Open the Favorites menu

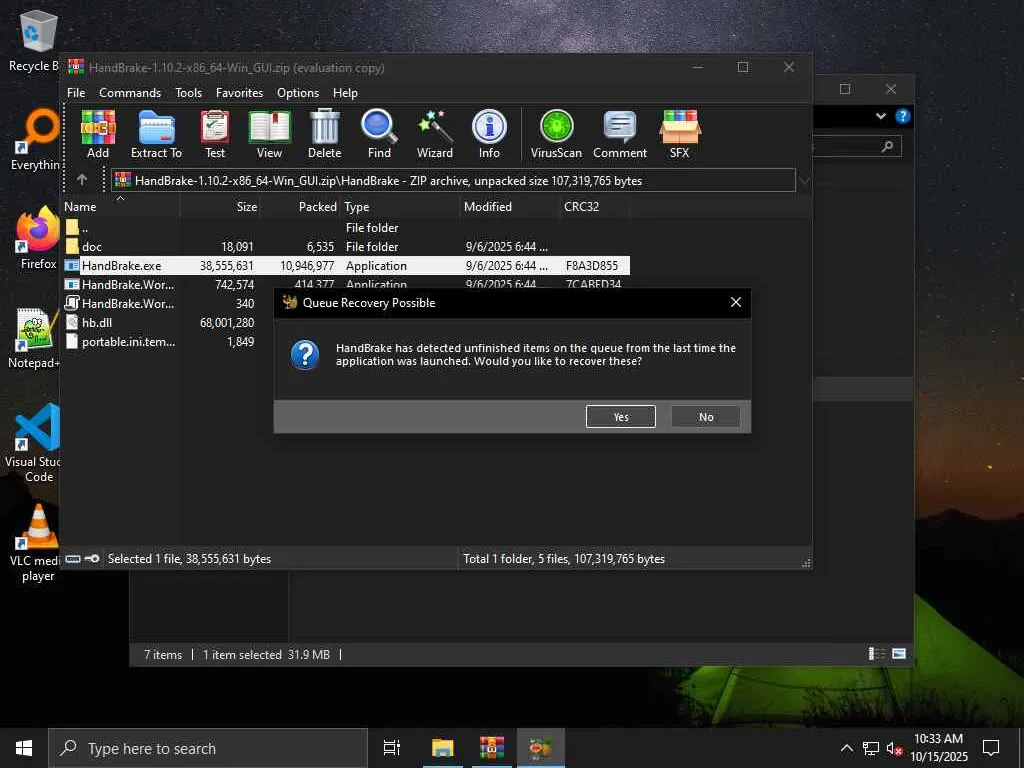coord(239,93)
